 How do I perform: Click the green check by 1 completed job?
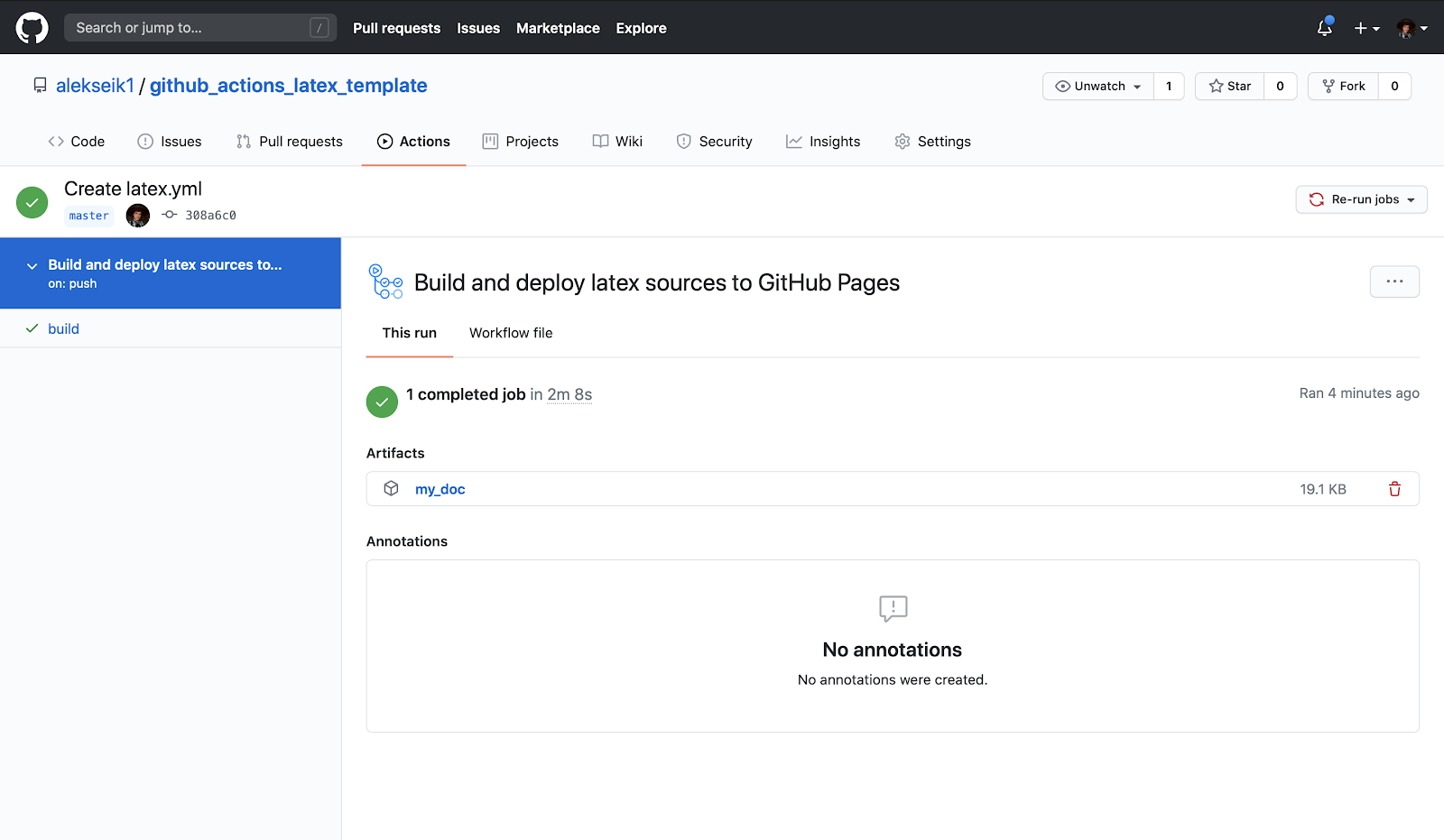(382, 402)
